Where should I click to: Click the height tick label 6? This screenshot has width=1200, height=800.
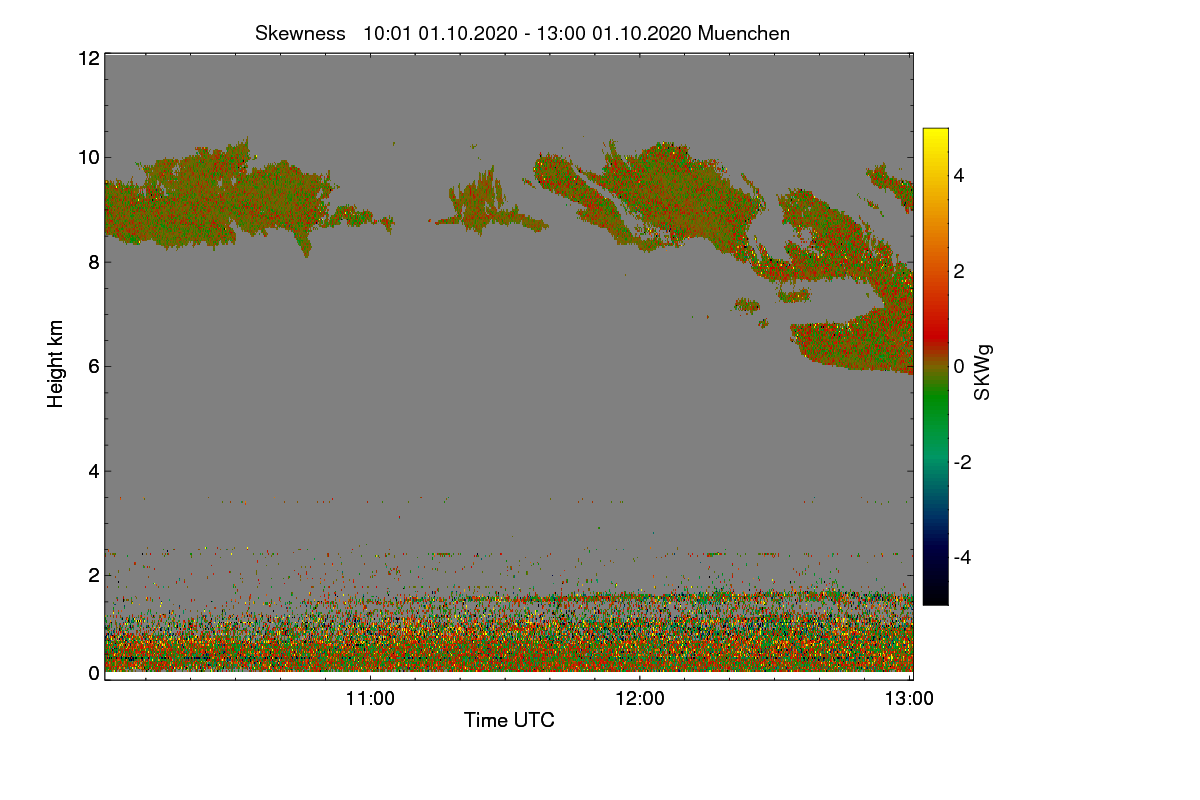click(92, 366)
